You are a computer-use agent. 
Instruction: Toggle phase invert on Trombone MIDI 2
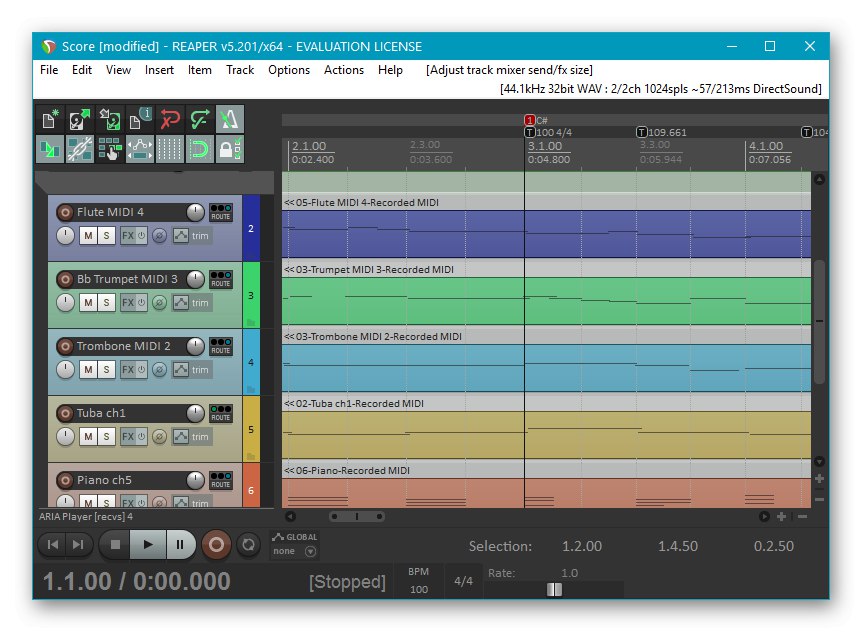tap(159, 370)
